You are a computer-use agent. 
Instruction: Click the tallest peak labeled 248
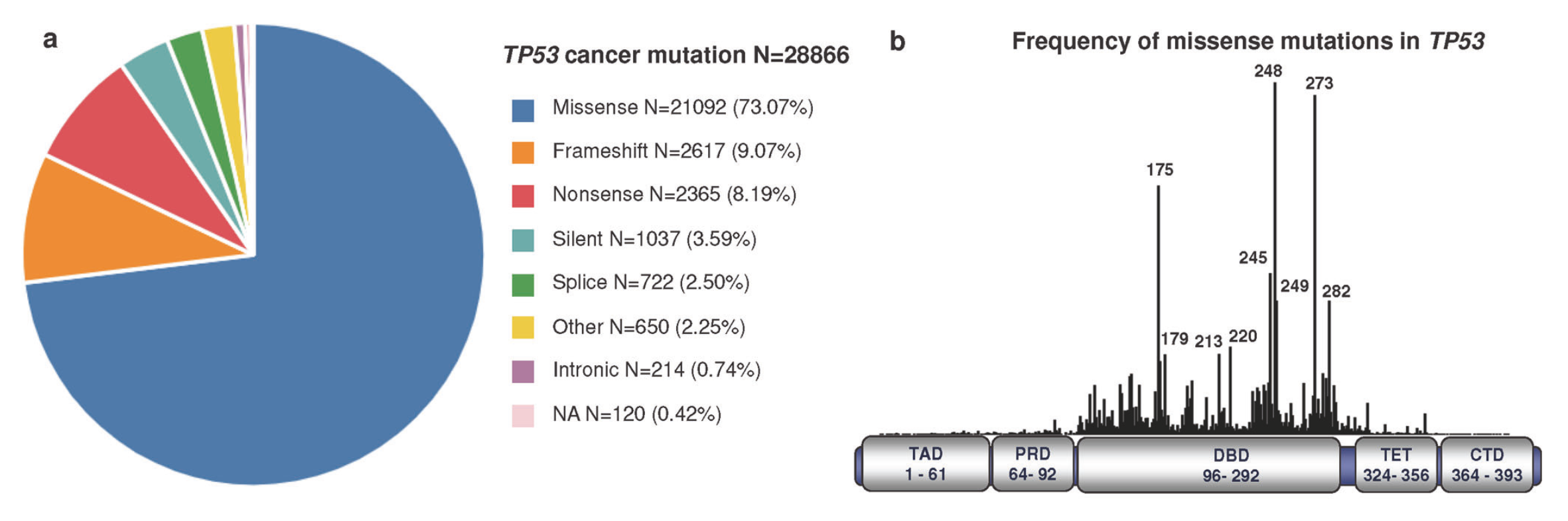pyautogui.click(x=1275, y=199)
